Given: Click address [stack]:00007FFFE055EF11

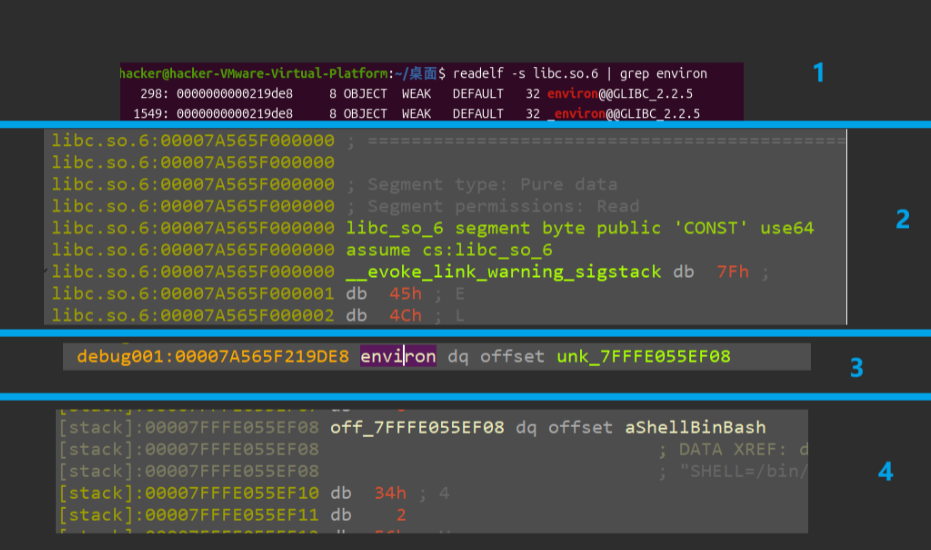Looking at the screenshot, I should point(189,515).
